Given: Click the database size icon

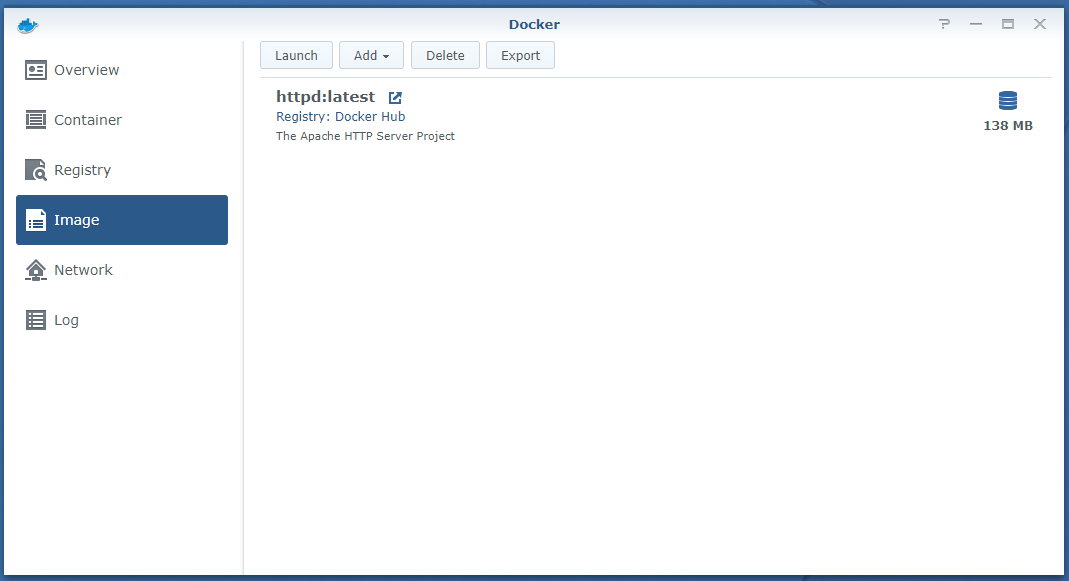Looking at the screenshot, I should click(1008, 100).
